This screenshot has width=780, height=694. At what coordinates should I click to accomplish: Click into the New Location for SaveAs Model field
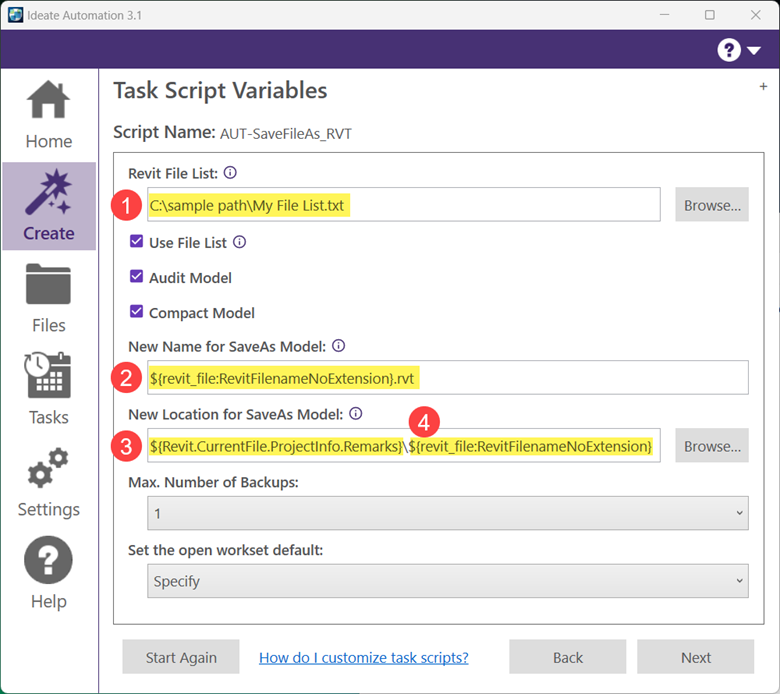coord(404,445)
